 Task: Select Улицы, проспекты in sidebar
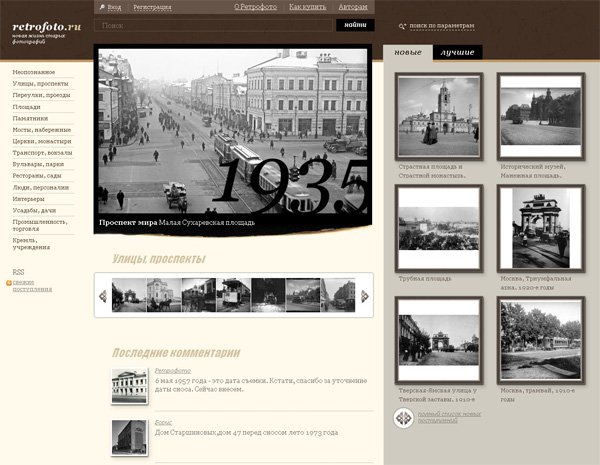(x=41, y=83)
